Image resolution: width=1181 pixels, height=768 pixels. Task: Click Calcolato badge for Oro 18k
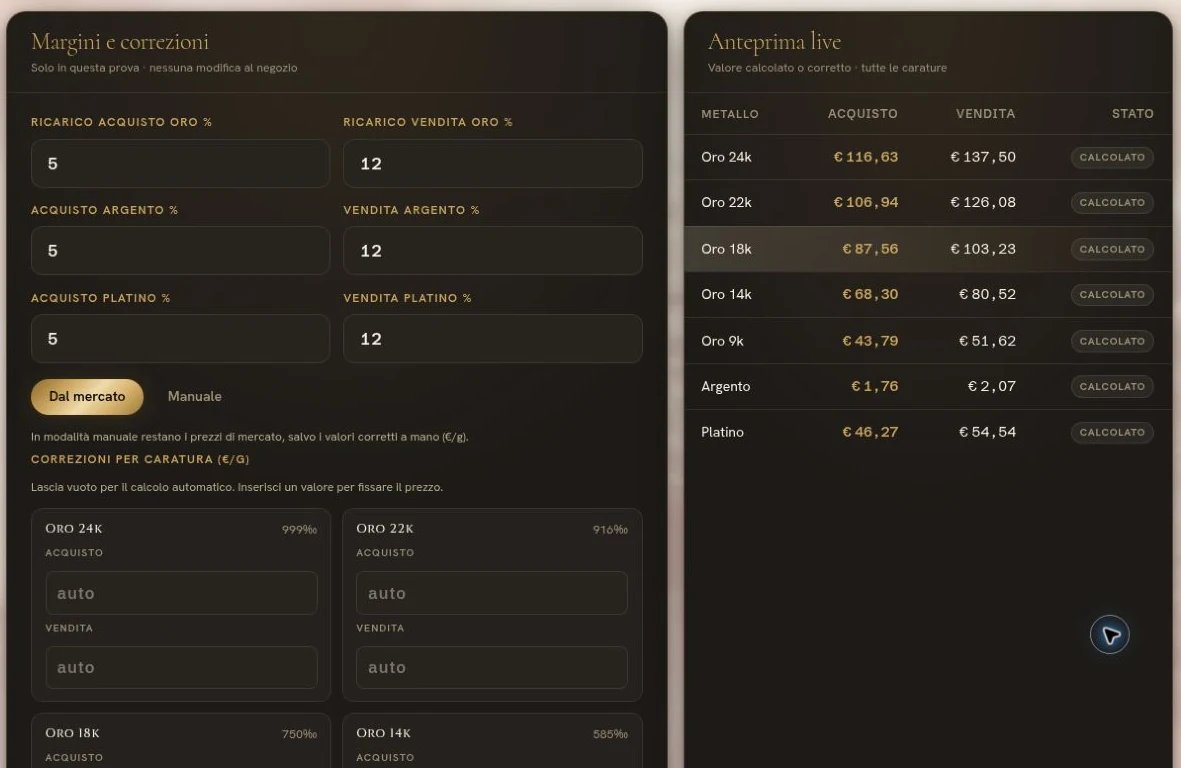[1112, 249]
